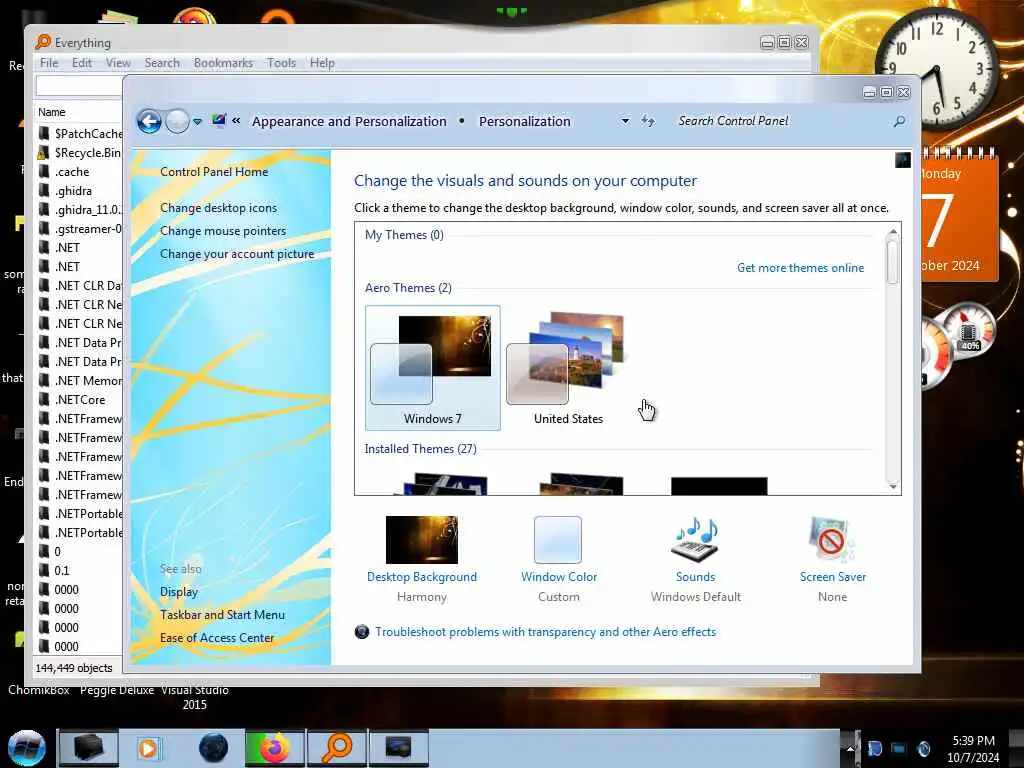This screenshot has height=768, width=1024.
Task: Select the Windows 7 Aero theme
Action: pos(433,368)
